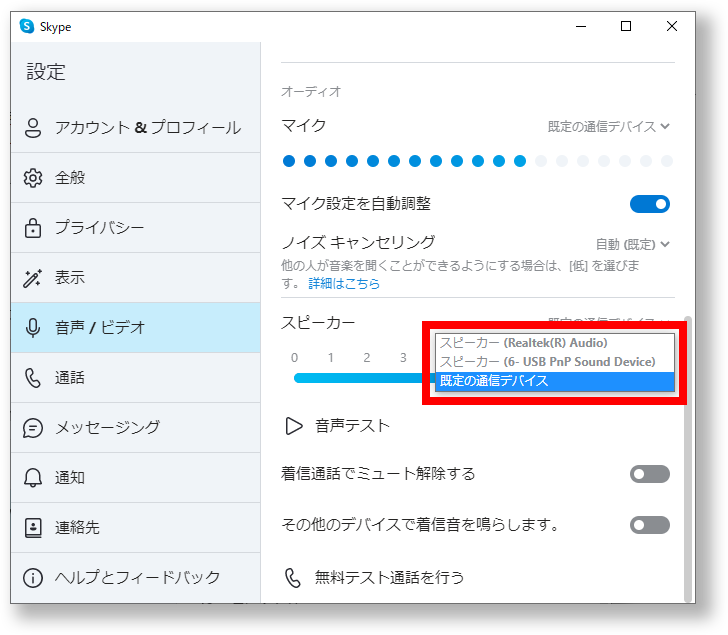Click the スピーカー label
The height and width of the screenshot is (635, 728).
(318, 323)
